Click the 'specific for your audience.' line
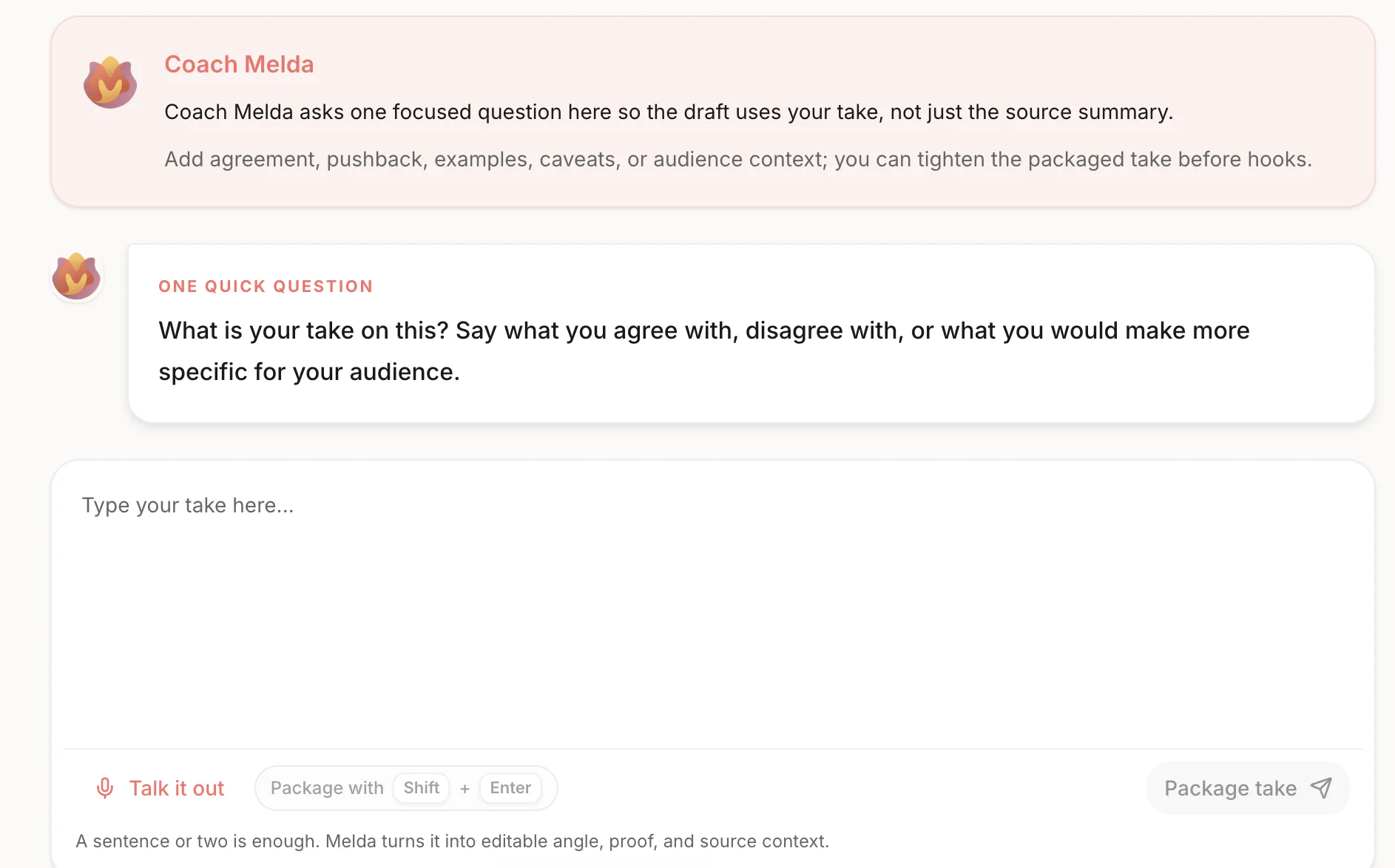This screenshot has height=868, width=1395. click(309, 372)
